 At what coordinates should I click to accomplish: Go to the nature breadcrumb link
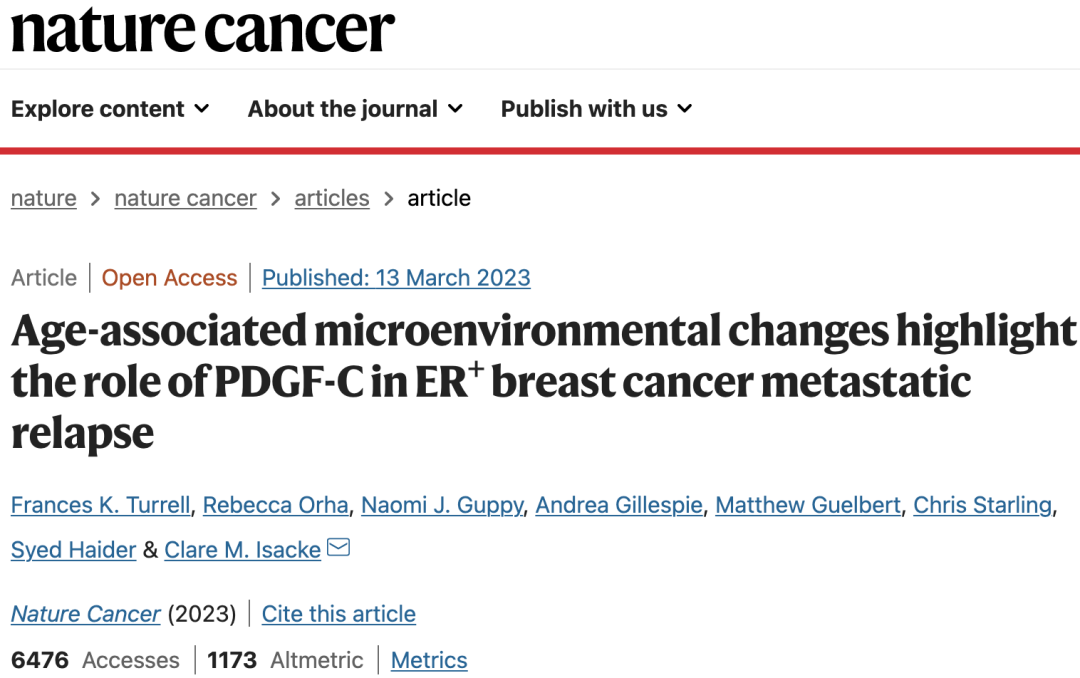(44, 198)
